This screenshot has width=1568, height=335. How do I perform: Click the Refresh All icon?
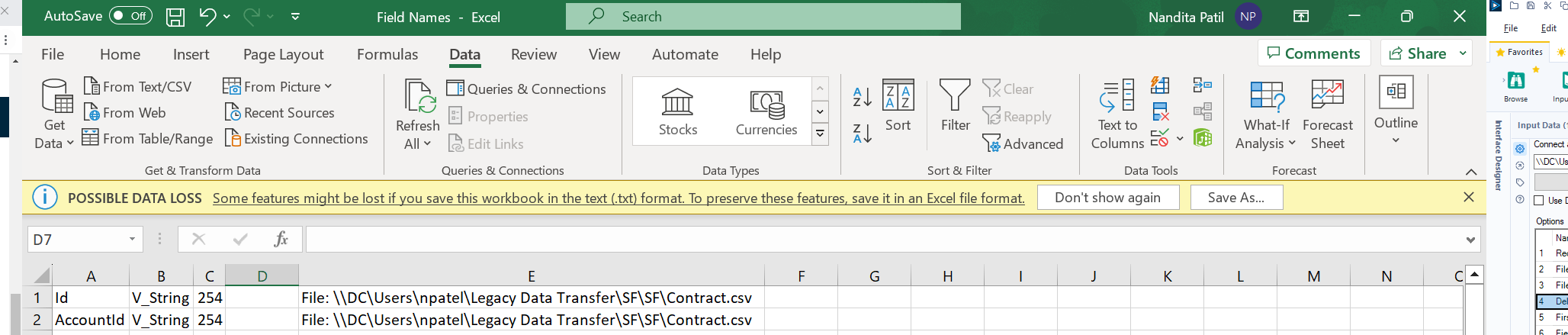[x=417, y=98]
